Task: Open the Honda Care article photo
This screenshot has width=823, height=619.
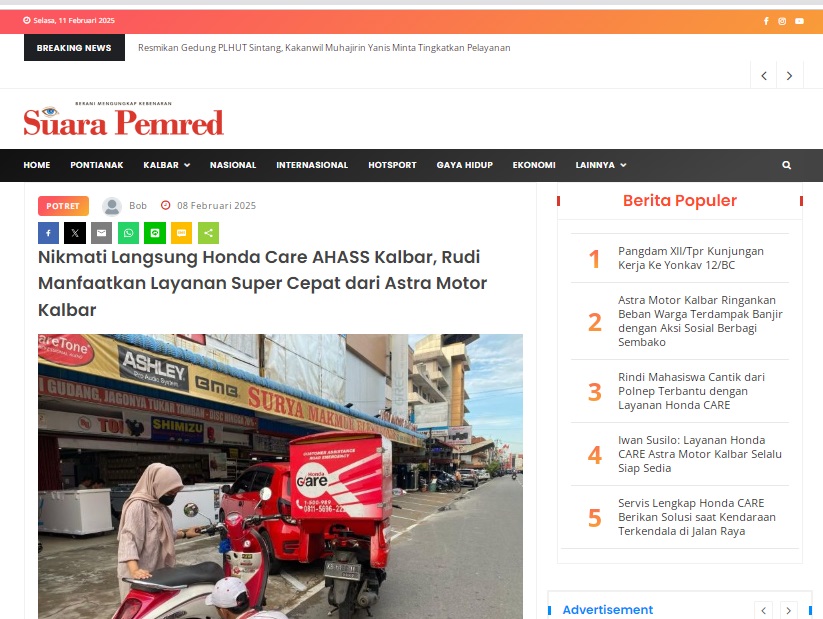Action: (280, 476)
